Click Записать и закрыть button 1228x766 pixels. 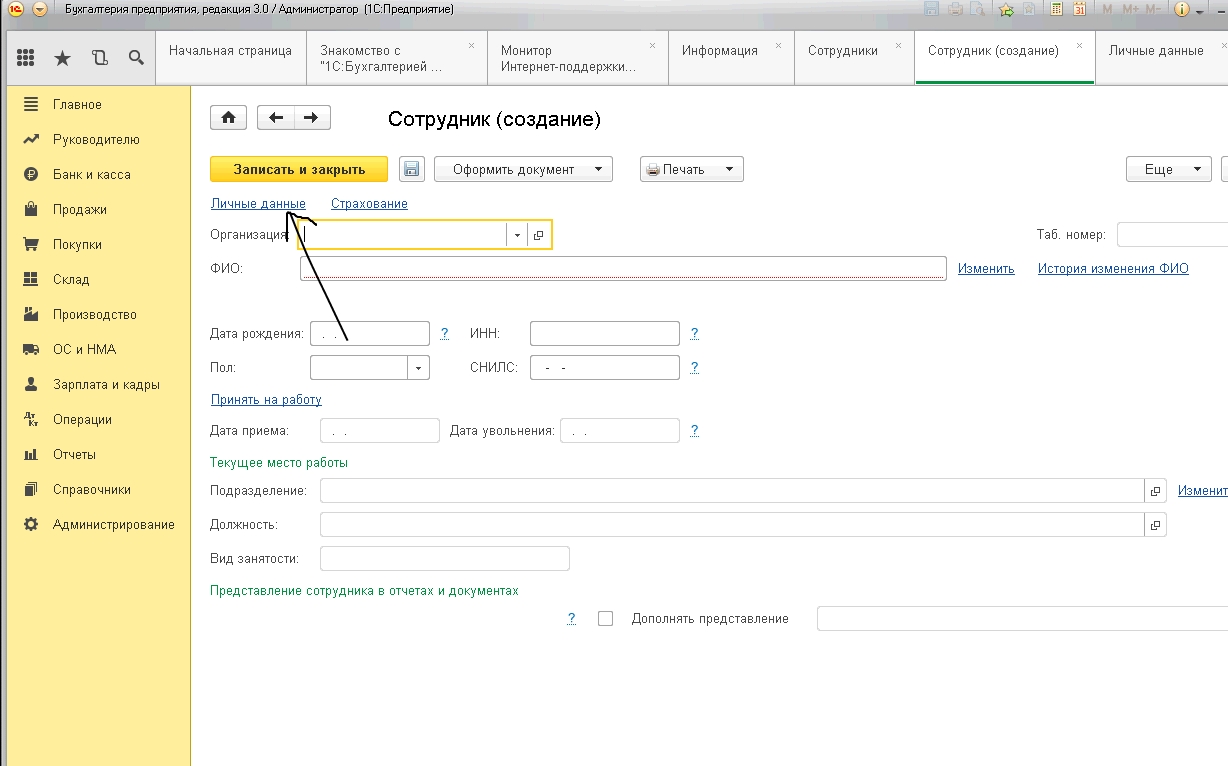[x=299, y=169]
